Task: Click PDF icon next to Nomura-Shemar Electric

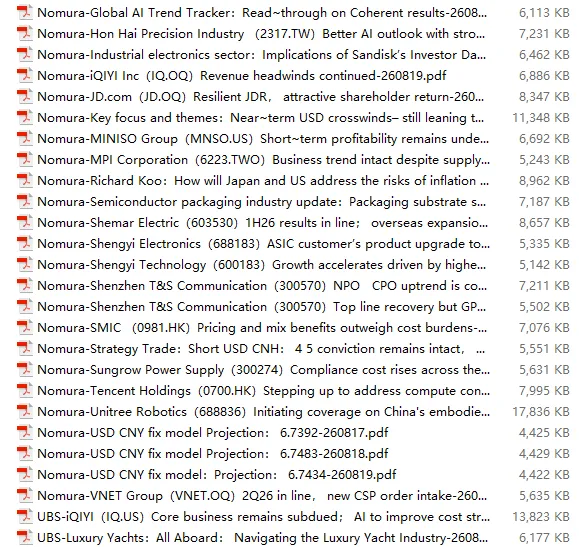Action: pyautogui.click(x=25, y=223)
